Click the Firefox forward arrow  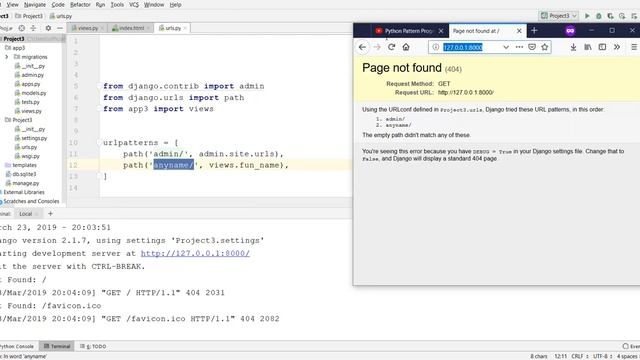(x=377, y=47)
